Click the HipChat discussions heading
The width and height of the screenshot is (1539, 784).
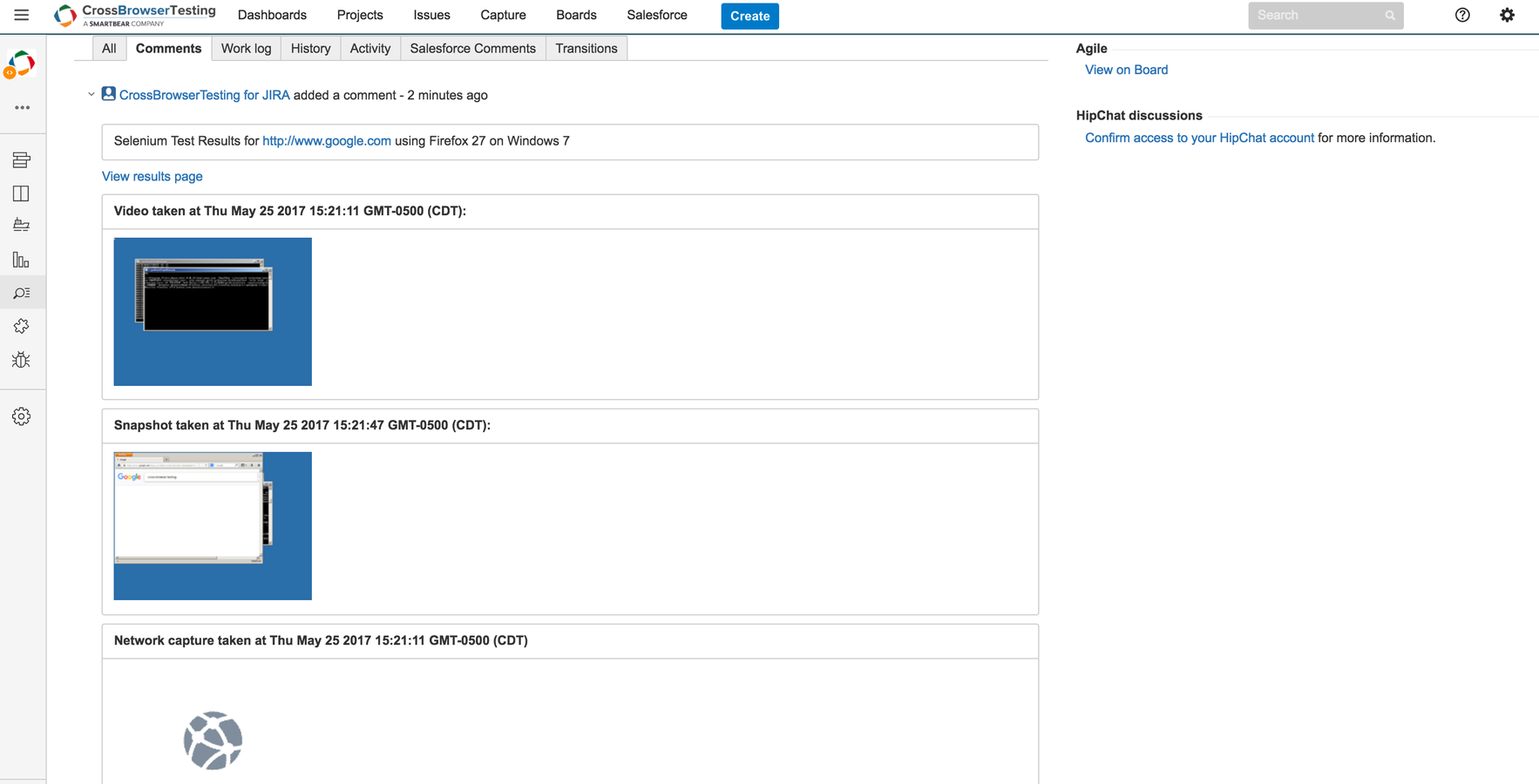click(x=1139, y=115)
